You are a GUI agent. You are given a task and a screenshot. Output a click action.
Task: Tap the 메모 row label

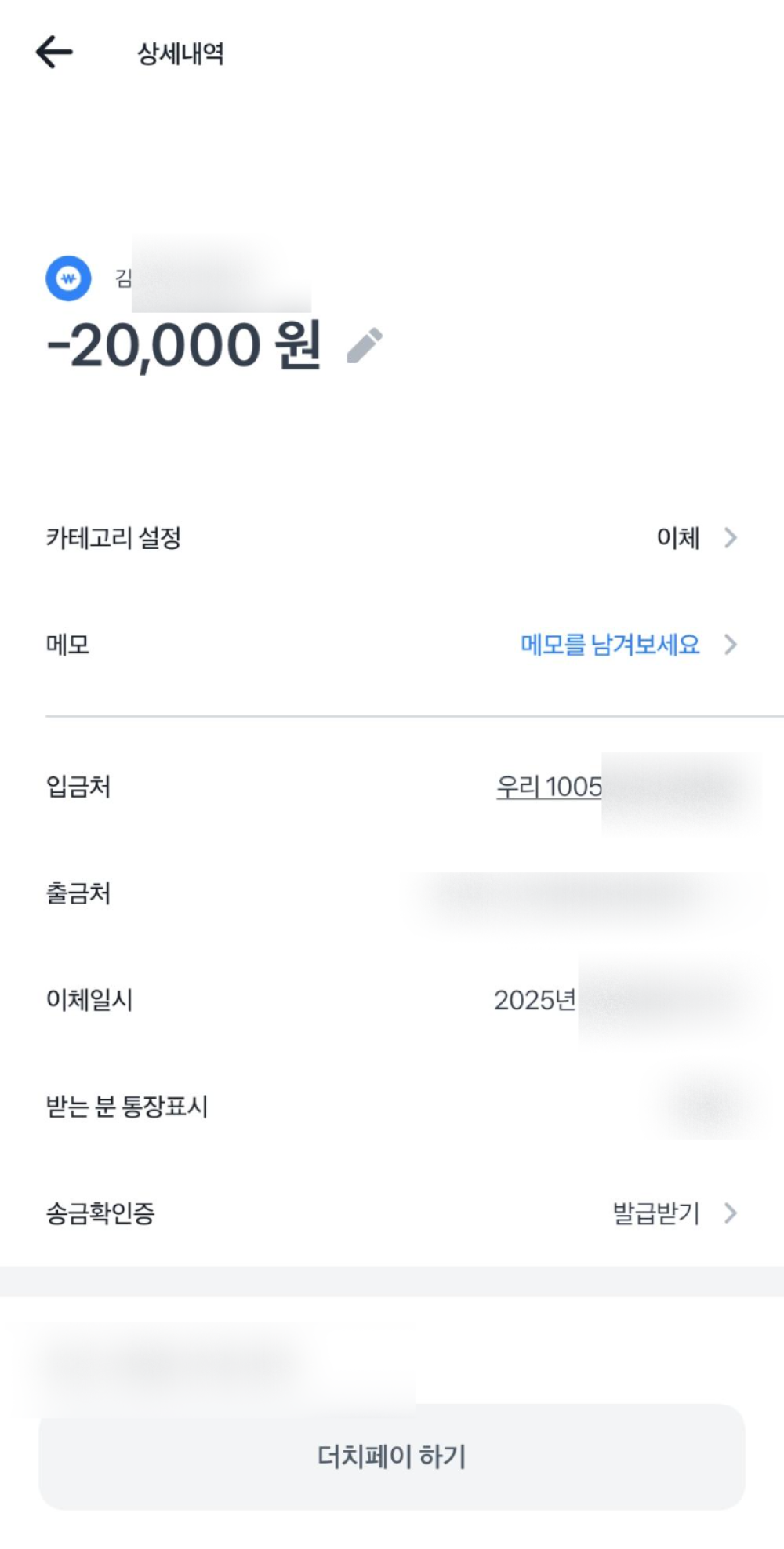click(68, 645)
